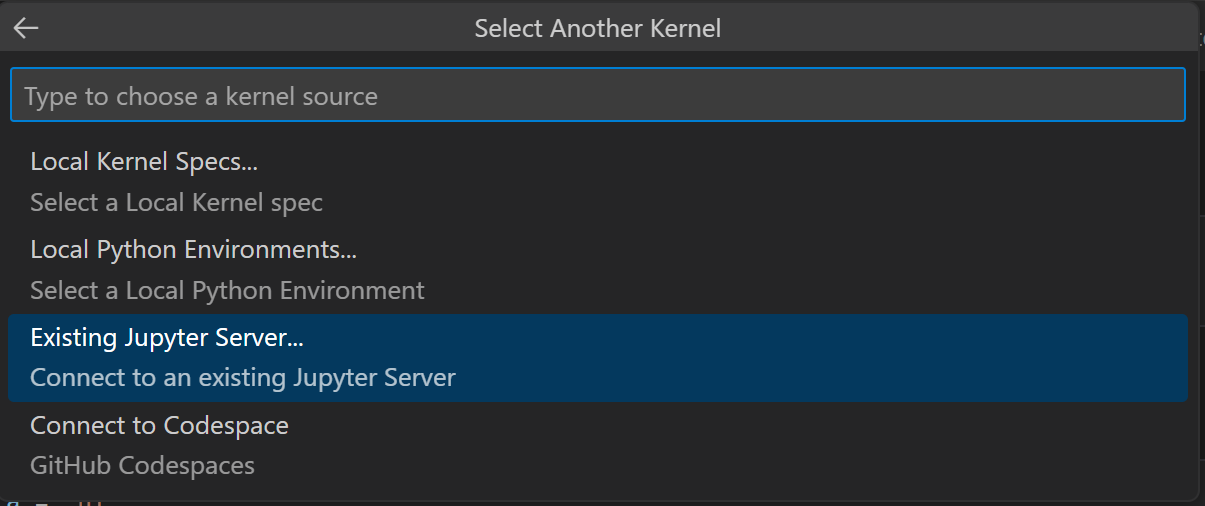The height and width of the screenshot is (506, 1205).
Task: Open Existing Jupyter Server option
Action: (x=167, y=338)
